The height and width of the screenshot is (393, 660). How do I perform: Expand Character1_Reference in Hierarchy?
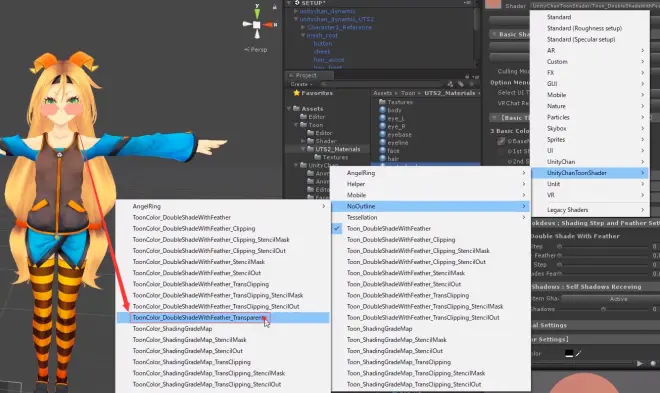303,27
